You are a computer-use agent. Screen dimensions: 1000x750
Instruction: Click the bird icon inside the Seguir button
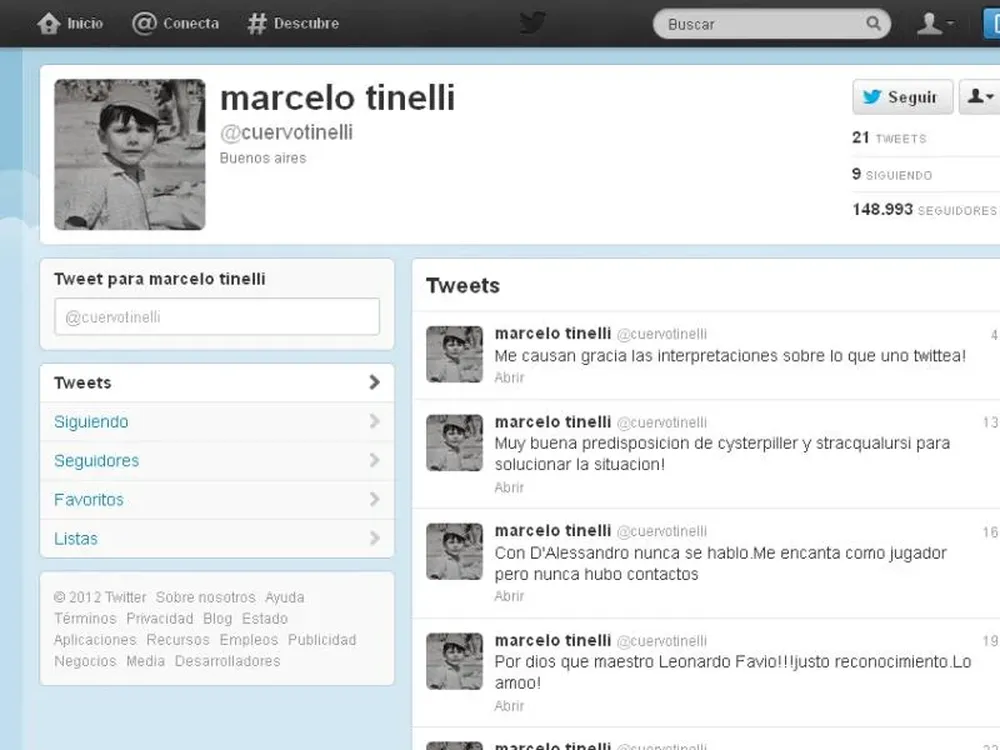click(x=872, y=97)
